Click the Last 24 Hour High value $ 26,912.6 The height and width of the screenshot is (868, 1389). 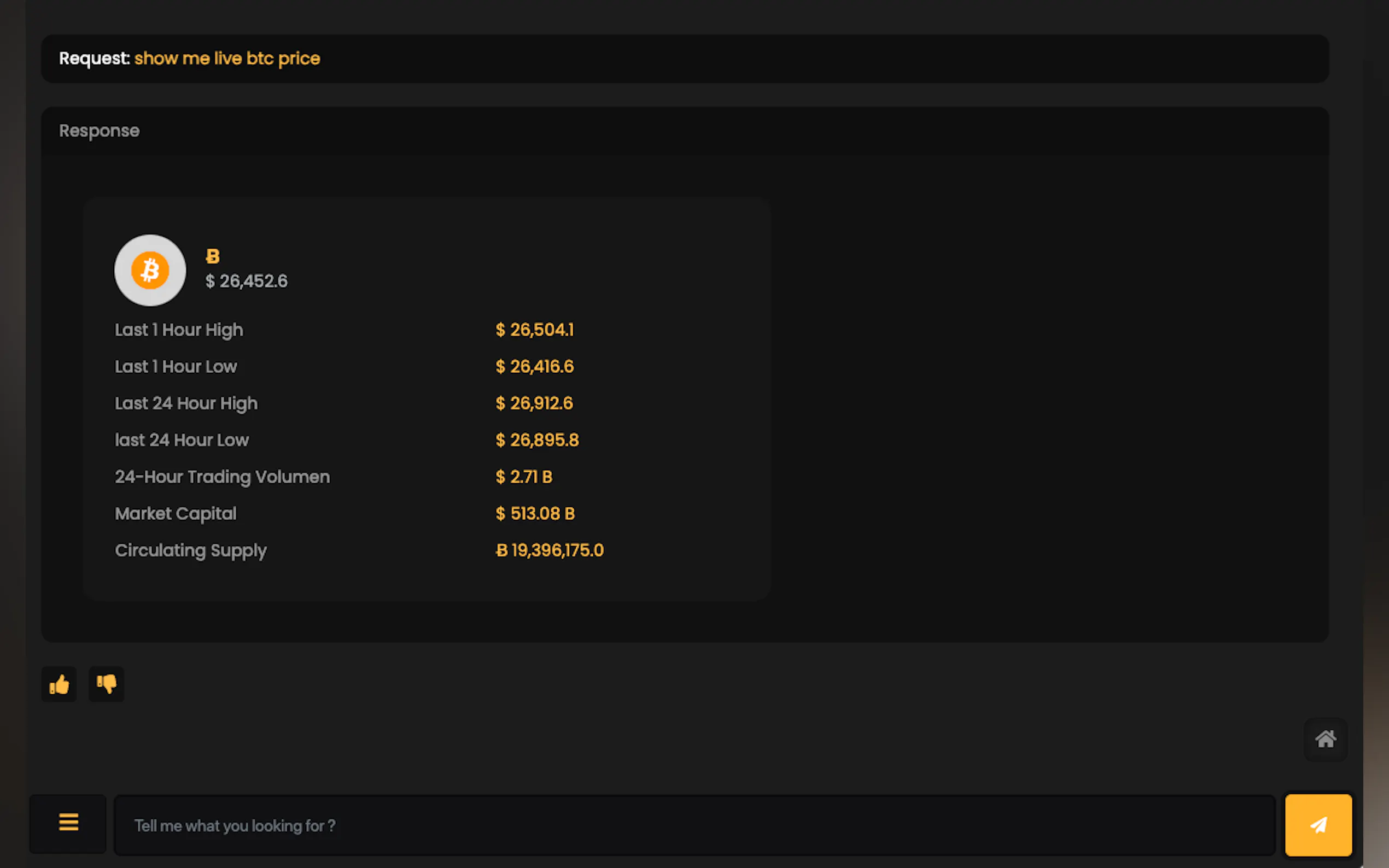[534, 403]
